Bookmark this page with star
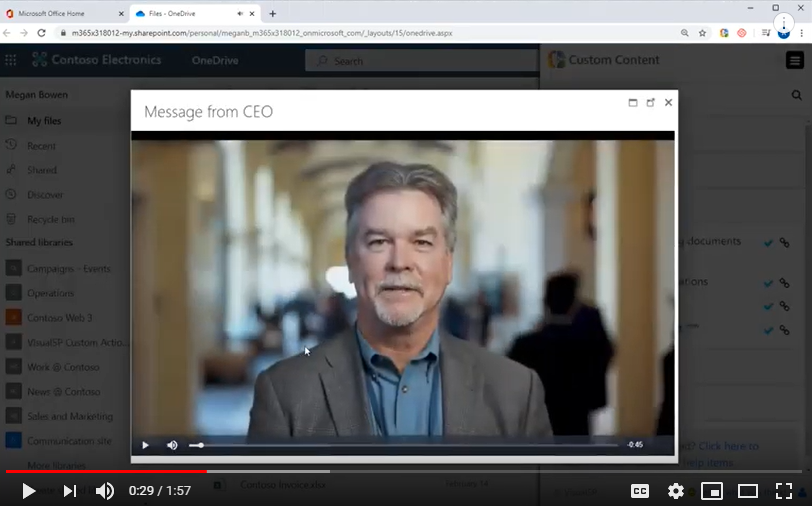 [702, 33]
